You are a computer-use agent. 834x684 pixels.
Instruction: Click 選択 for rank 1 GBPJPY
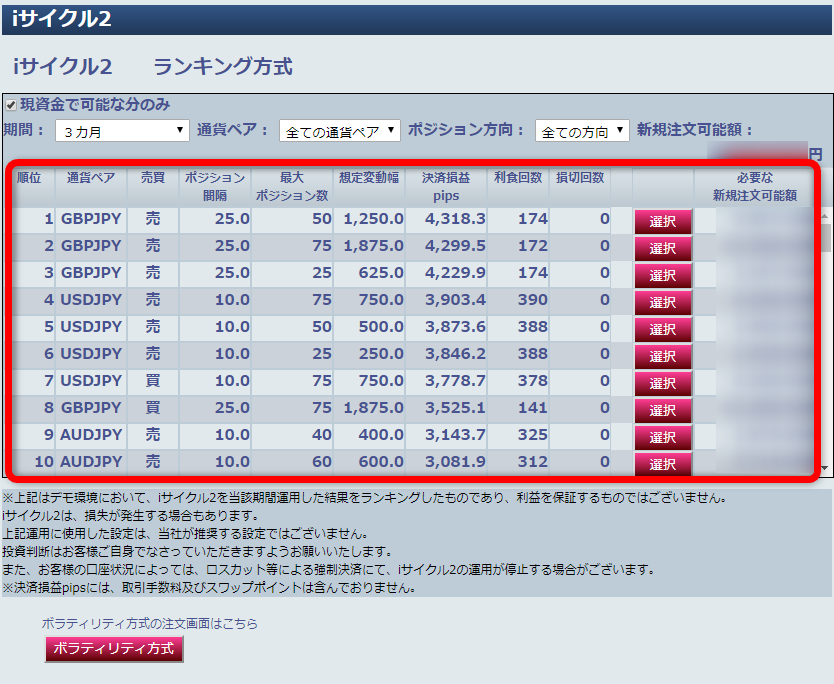[662, 220]
